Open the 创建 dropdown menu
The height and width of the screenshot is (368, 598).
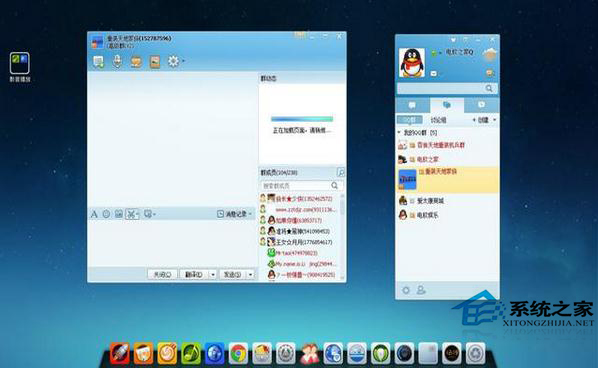tap(485, 120)
